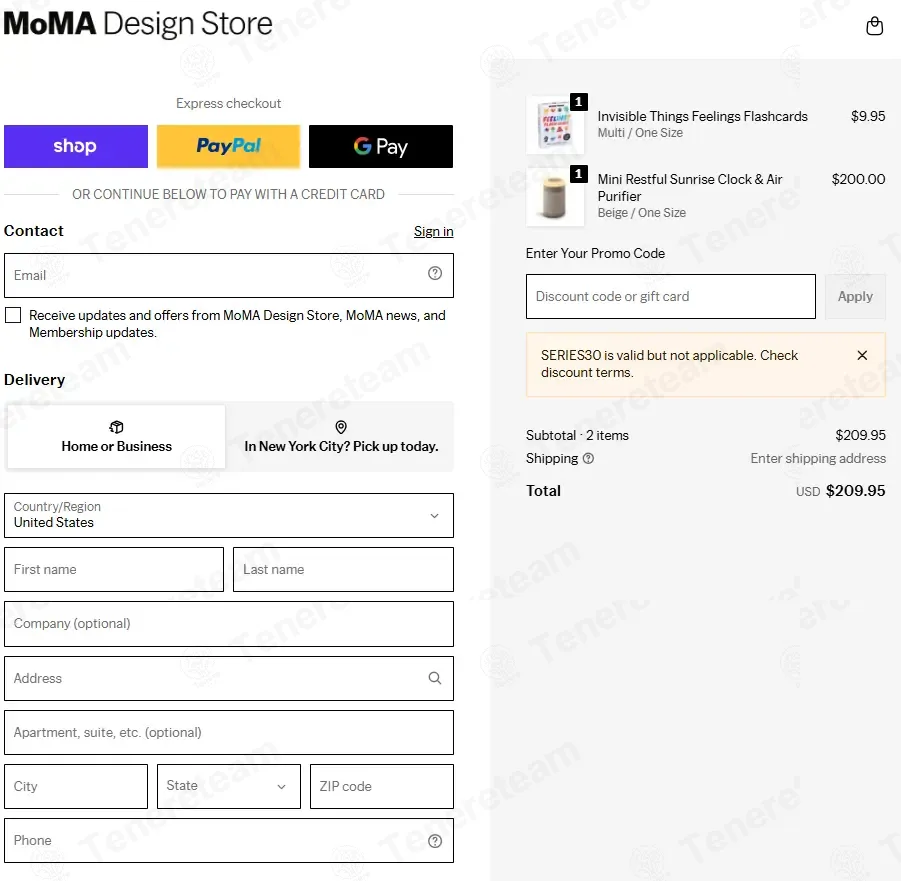Select Home or Business delivery option

tap(116, 437)
